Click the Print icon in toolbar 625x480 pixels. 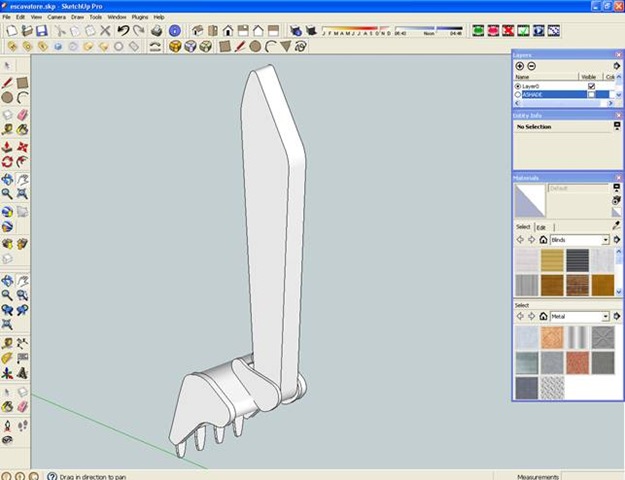click(156, 31)
